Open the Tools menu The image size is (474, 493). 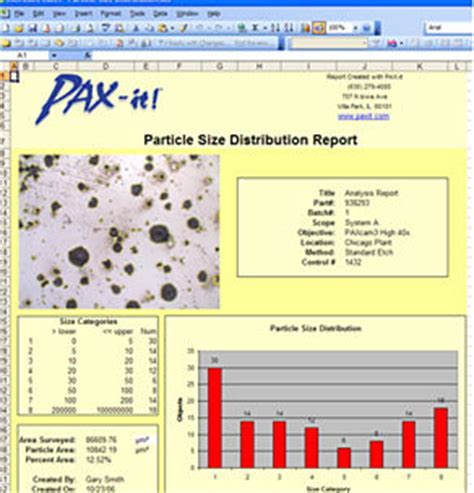137,14
